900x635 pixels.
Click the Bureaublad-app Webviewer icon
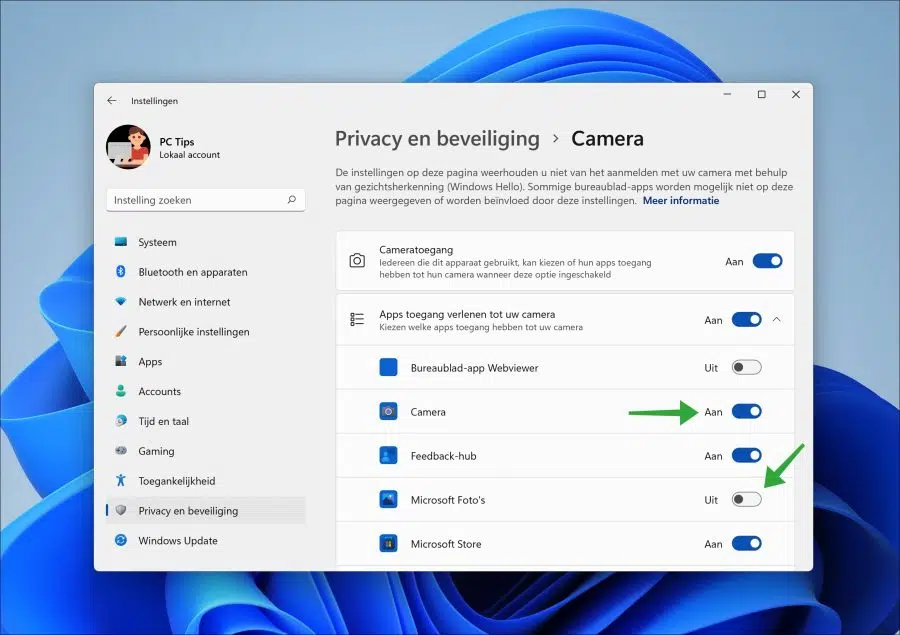(x=389, y=367)
